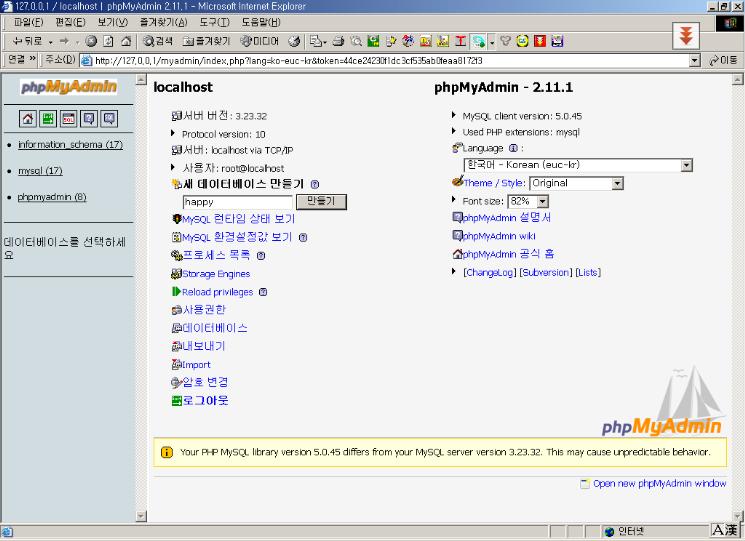
Task: Click the green Log out icon in sidebar
Action: pyautogui.click(x=48, y=119)
